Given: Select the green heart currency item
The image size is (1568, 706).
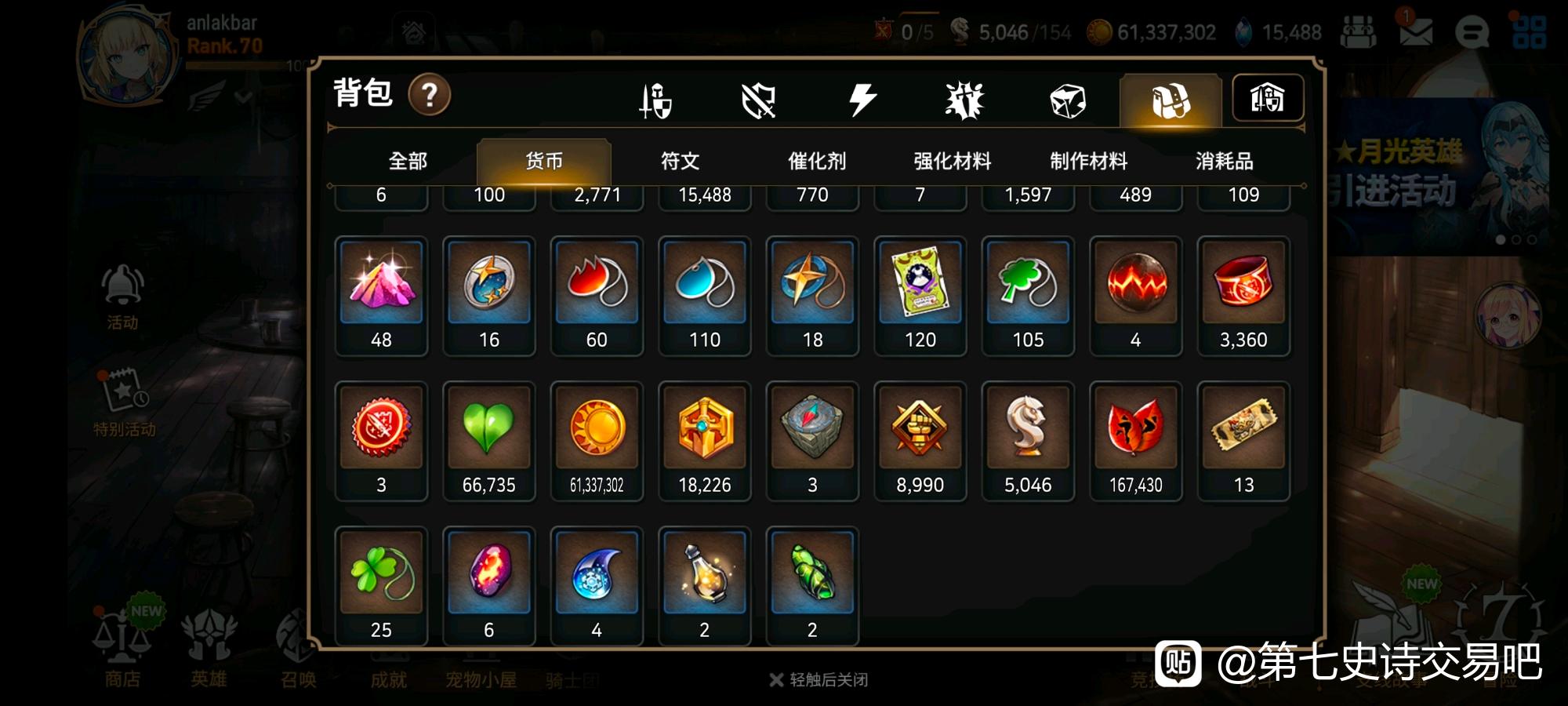Looking at the screenshot, I should [x=488, y=442].
